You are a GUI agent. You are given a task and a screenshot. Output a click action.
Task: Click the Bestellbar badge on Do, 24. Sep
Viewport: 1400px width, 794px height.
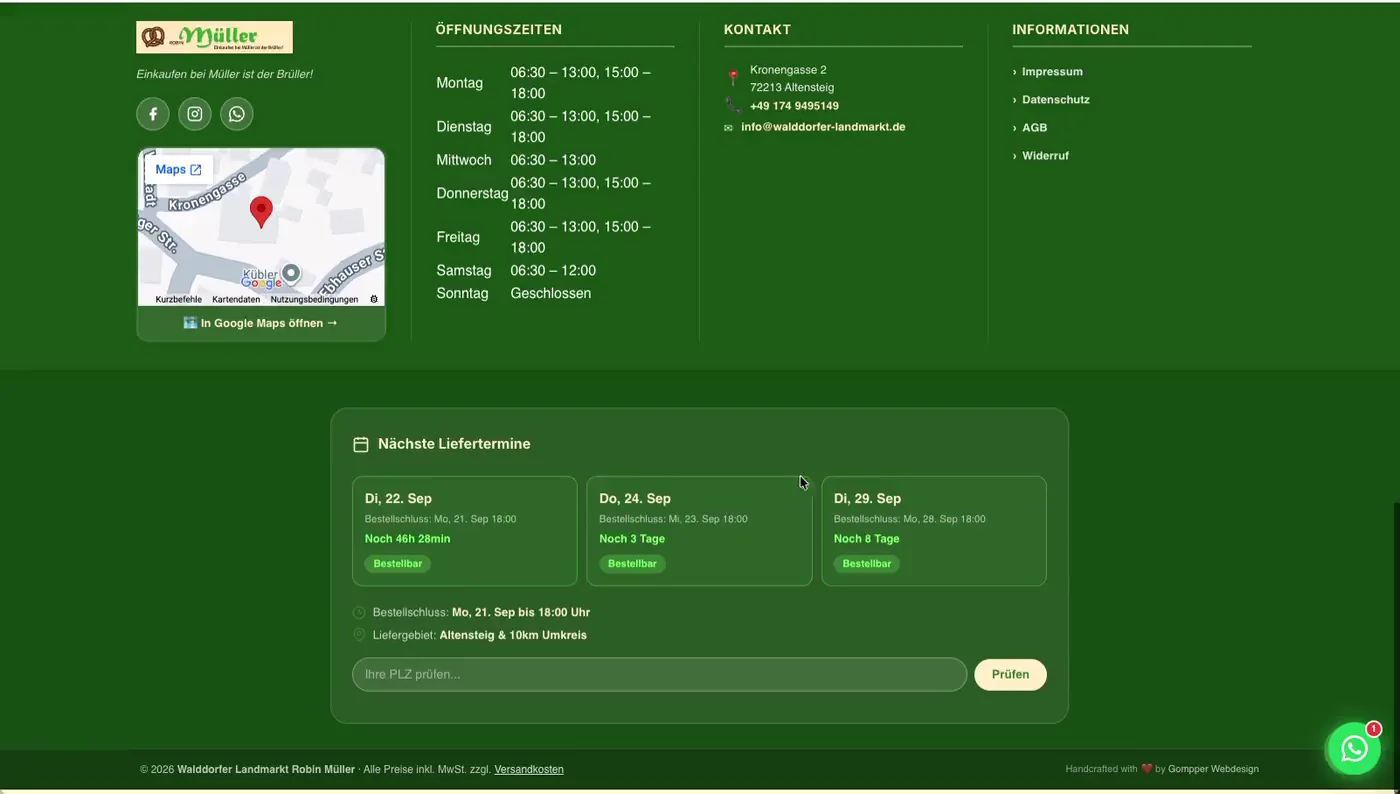[632, 564]
